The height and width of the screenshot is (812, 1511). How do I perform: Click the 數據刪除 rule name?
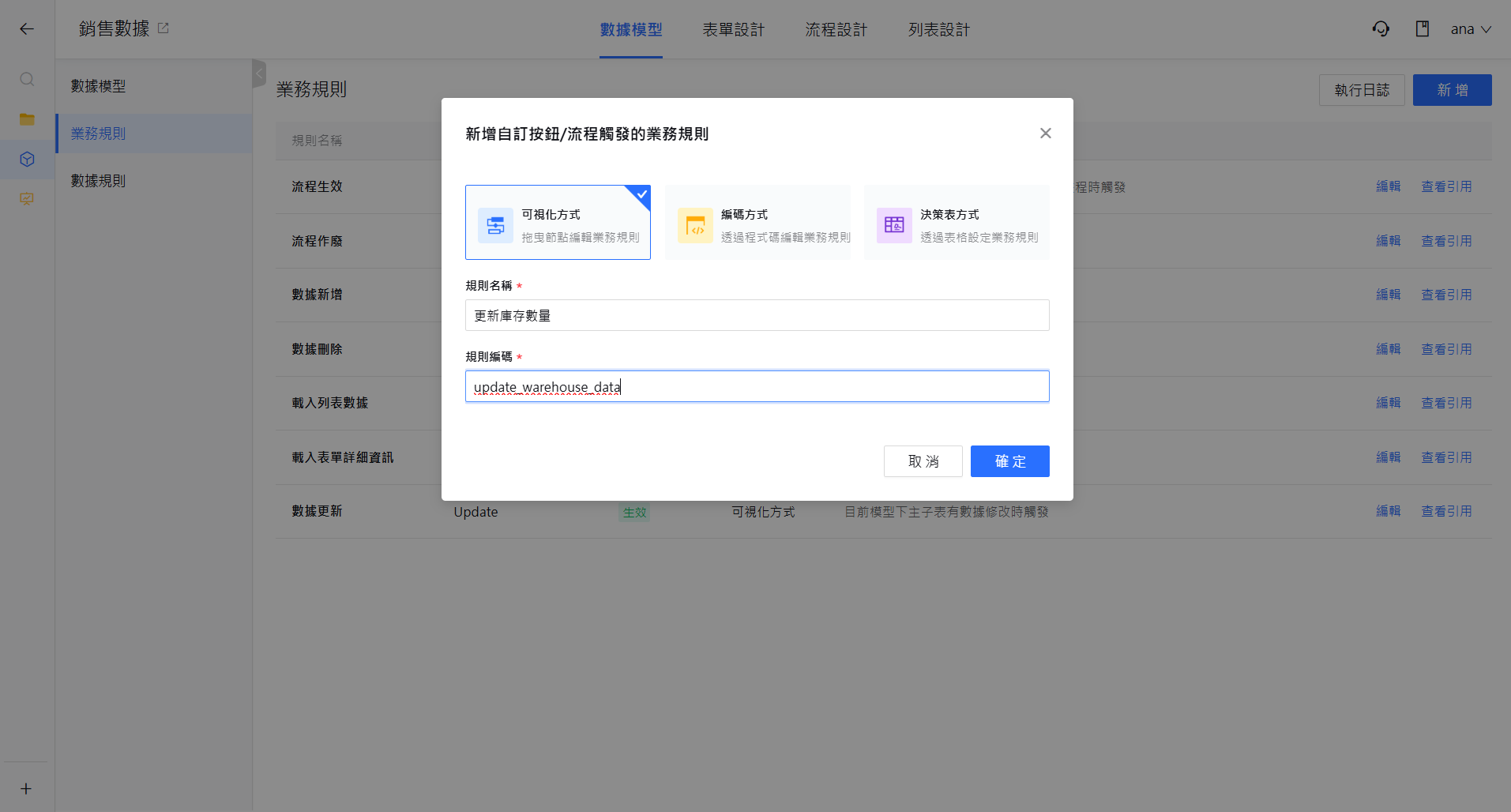click(x=317, y=349)
